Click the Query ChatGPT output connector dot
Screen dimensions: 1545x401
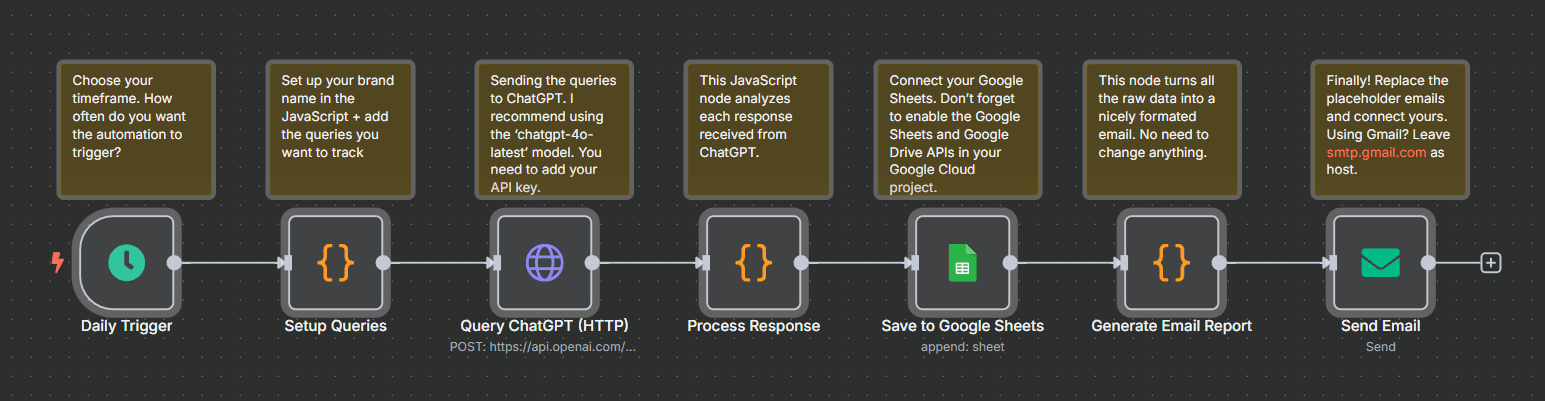pos(592,263)
